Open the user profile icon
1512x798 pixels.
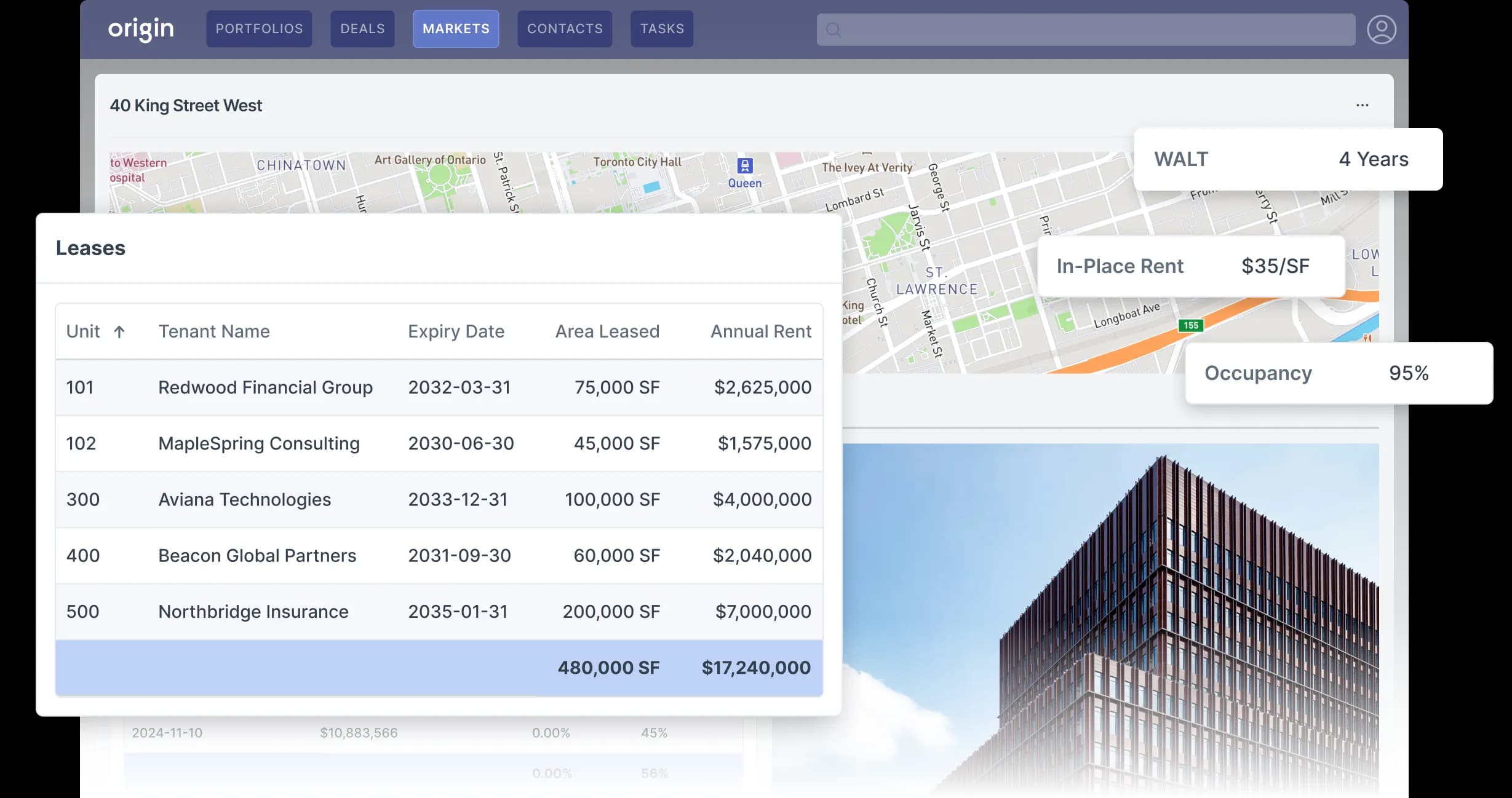click(x=1382, y=30)
